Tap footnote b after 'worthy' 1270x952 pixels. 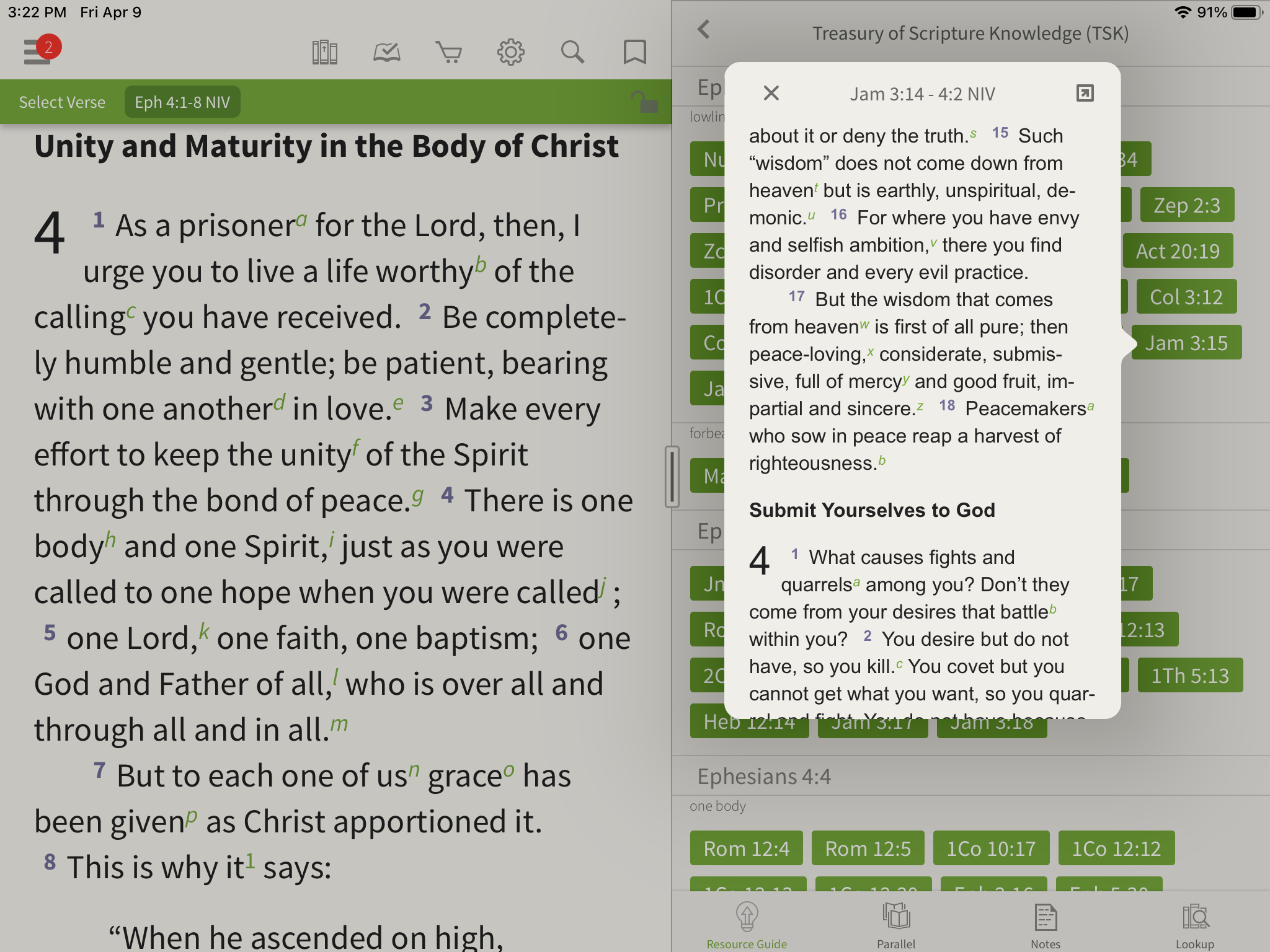pyautogui.click(x=481, y=265)
